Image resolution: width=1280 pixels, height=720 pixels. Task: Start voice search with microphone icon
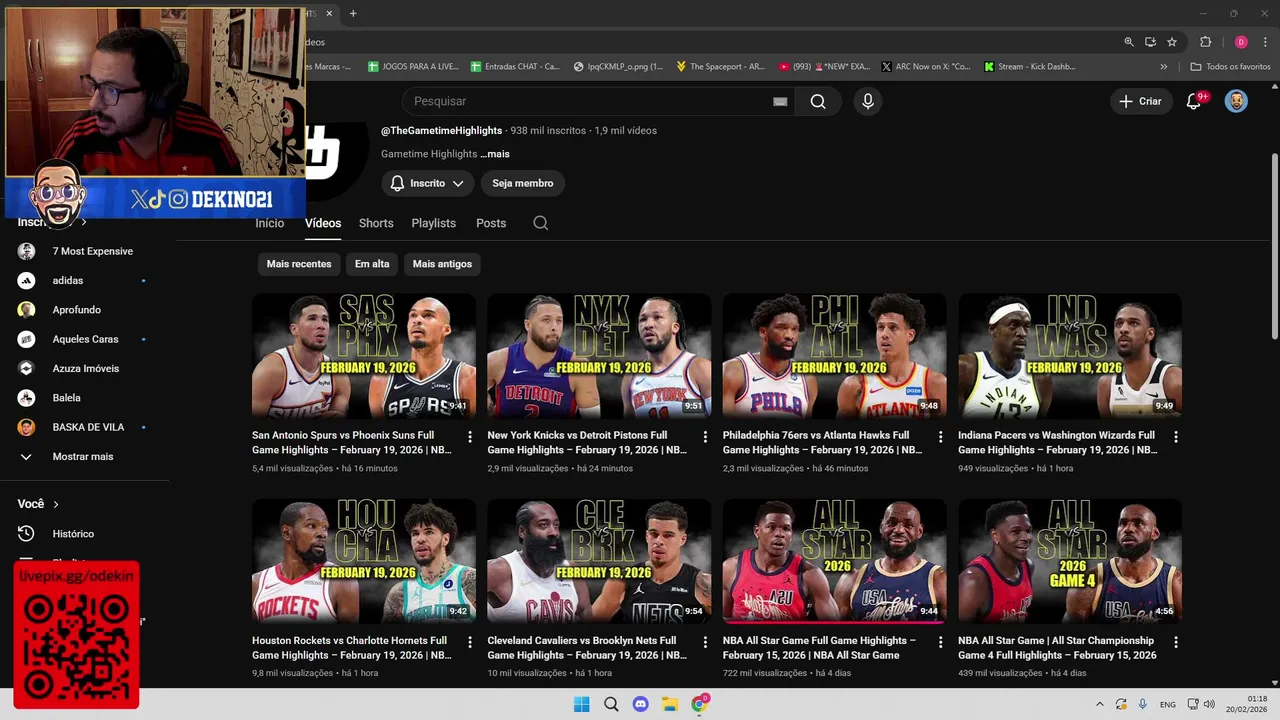pyautogui.click(x=867, y=101)
